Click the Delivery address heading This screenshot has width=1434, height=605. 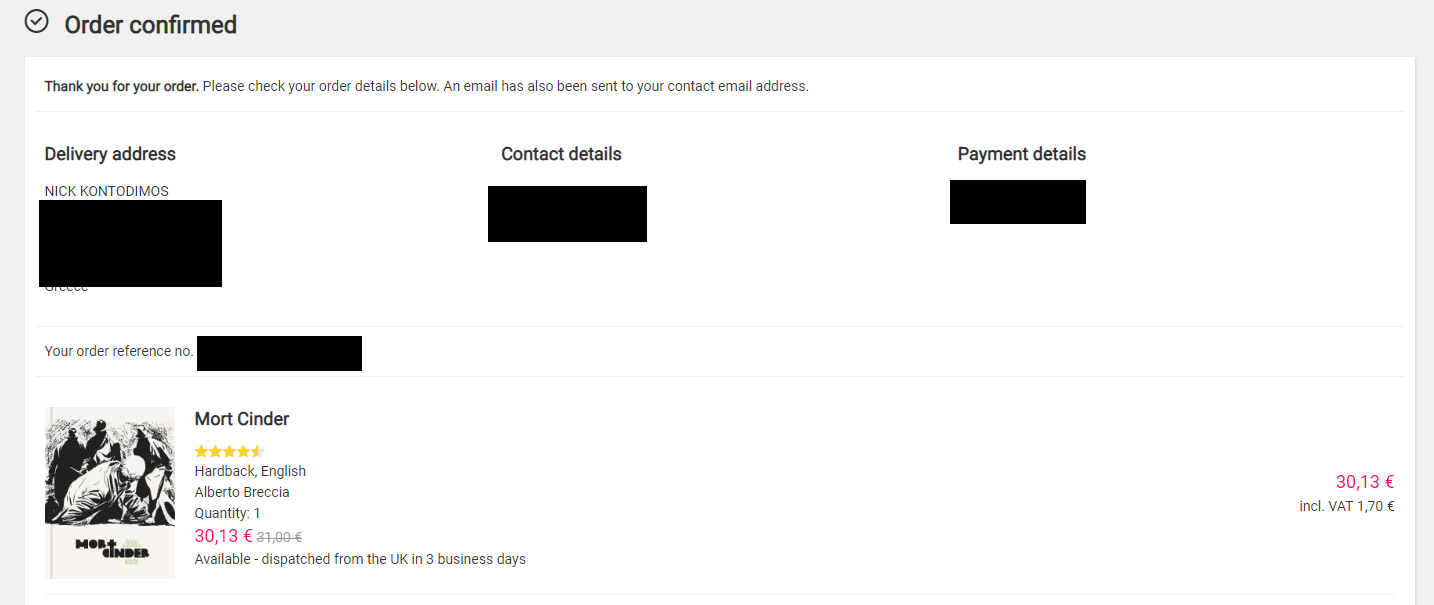coord(110,154)
